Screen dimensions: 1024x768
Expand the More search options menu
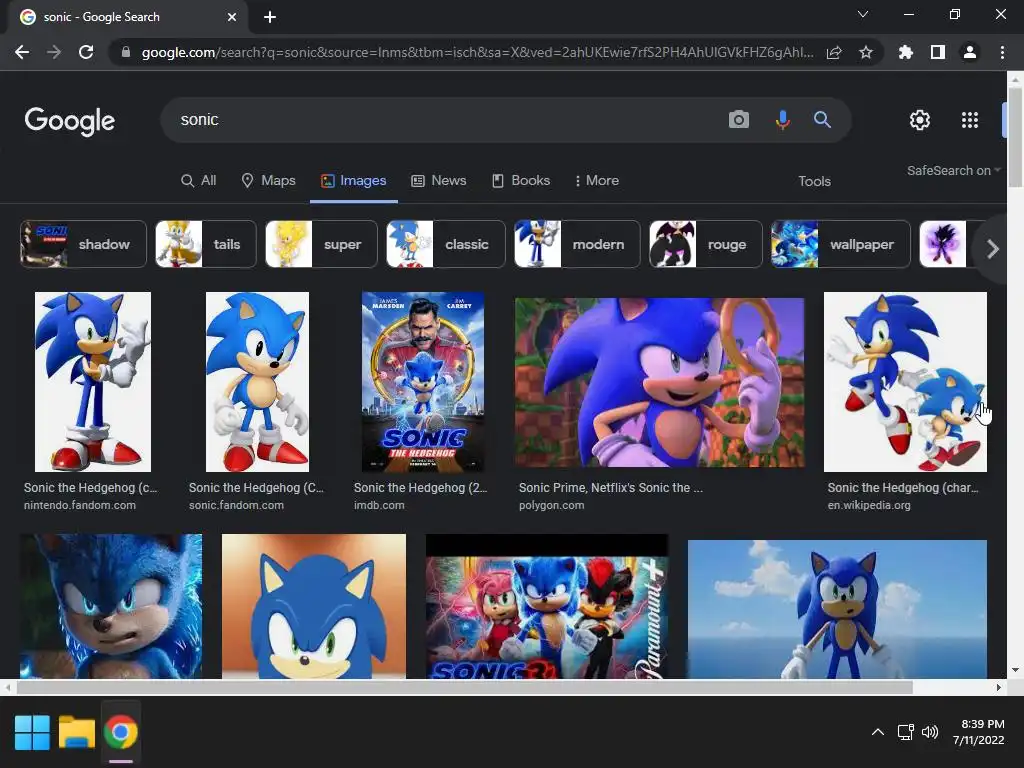(597, 181)
